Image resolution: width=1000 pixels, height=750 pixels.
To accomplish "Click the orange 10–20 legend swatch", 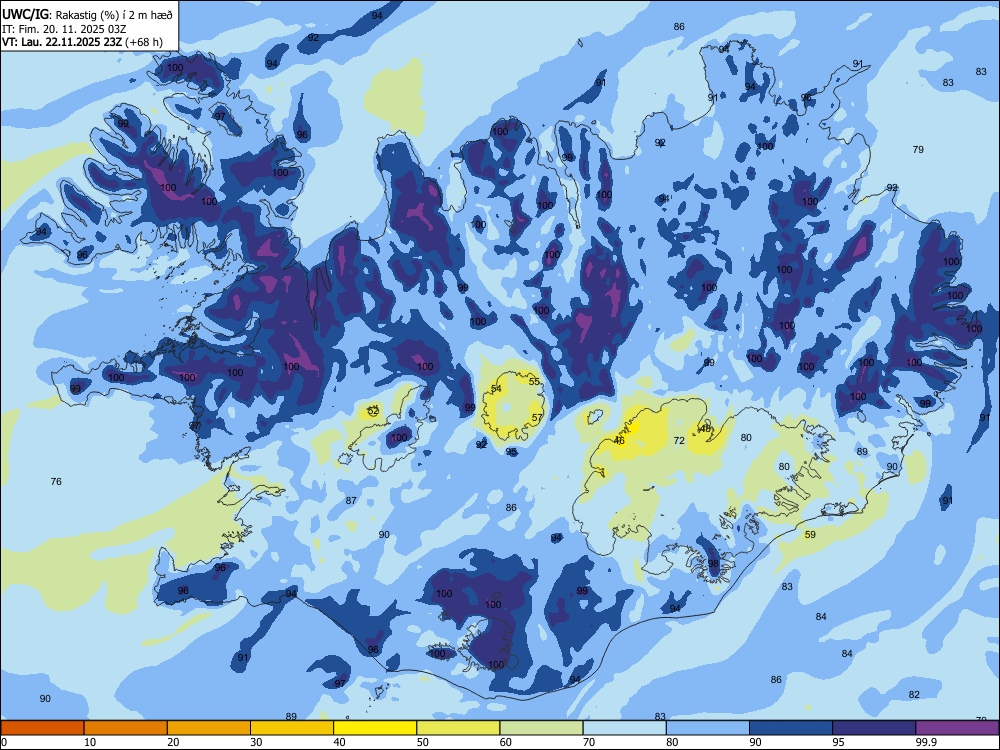I will point(126,728).
